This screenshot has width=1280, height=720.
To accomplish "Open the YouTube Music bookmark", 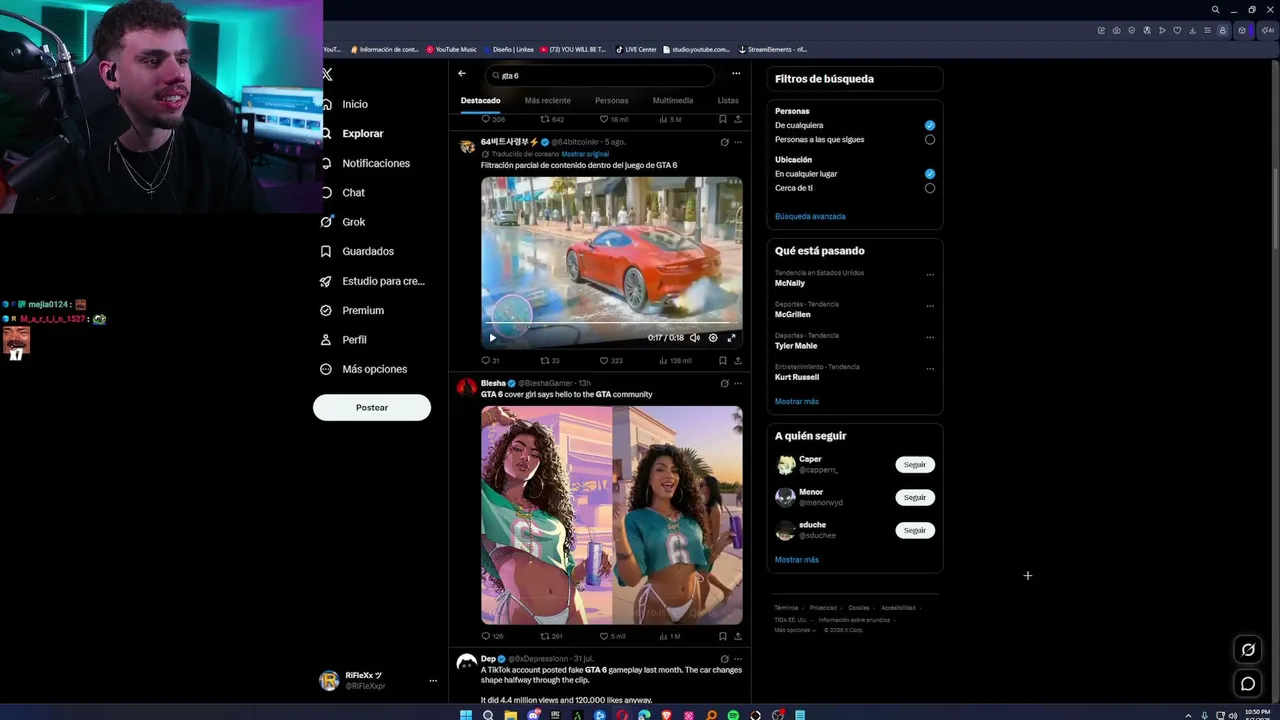I will 452,49.
